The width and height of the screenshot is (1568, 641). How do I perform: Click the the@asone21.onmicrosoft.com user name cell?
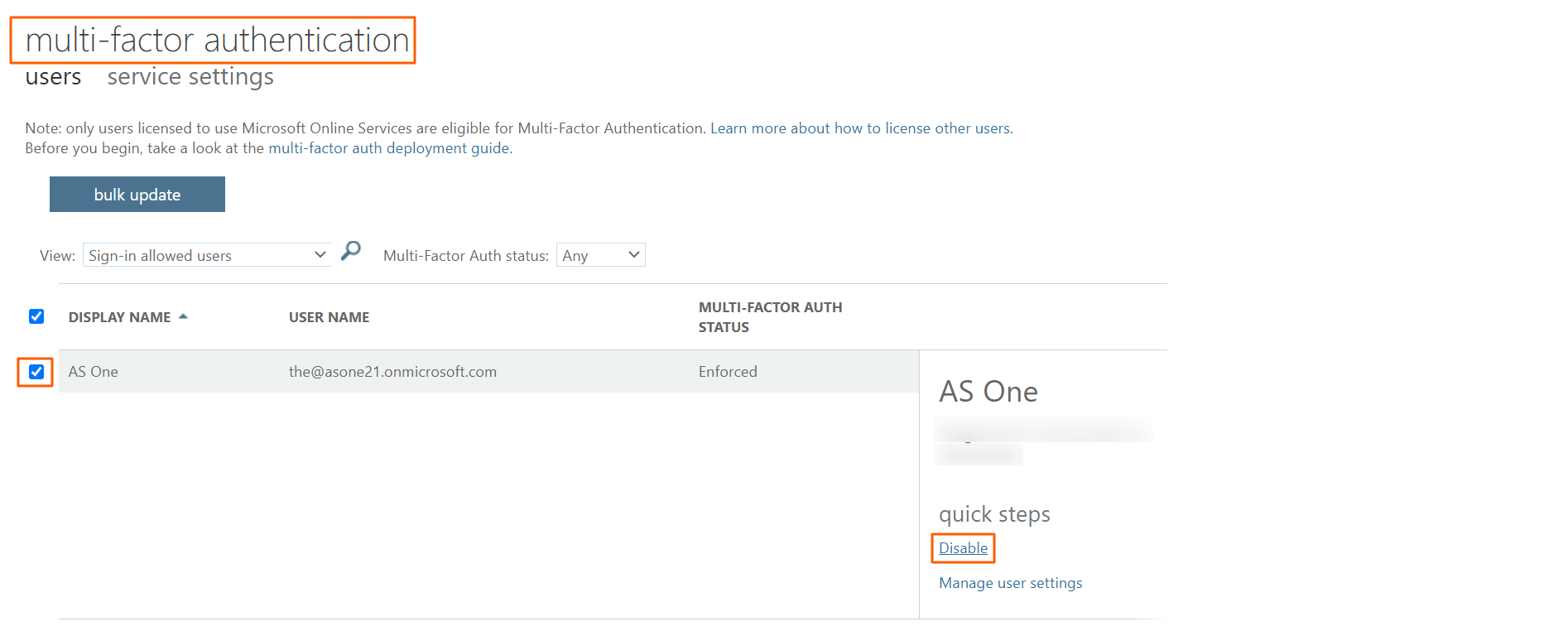pos(392,372)
